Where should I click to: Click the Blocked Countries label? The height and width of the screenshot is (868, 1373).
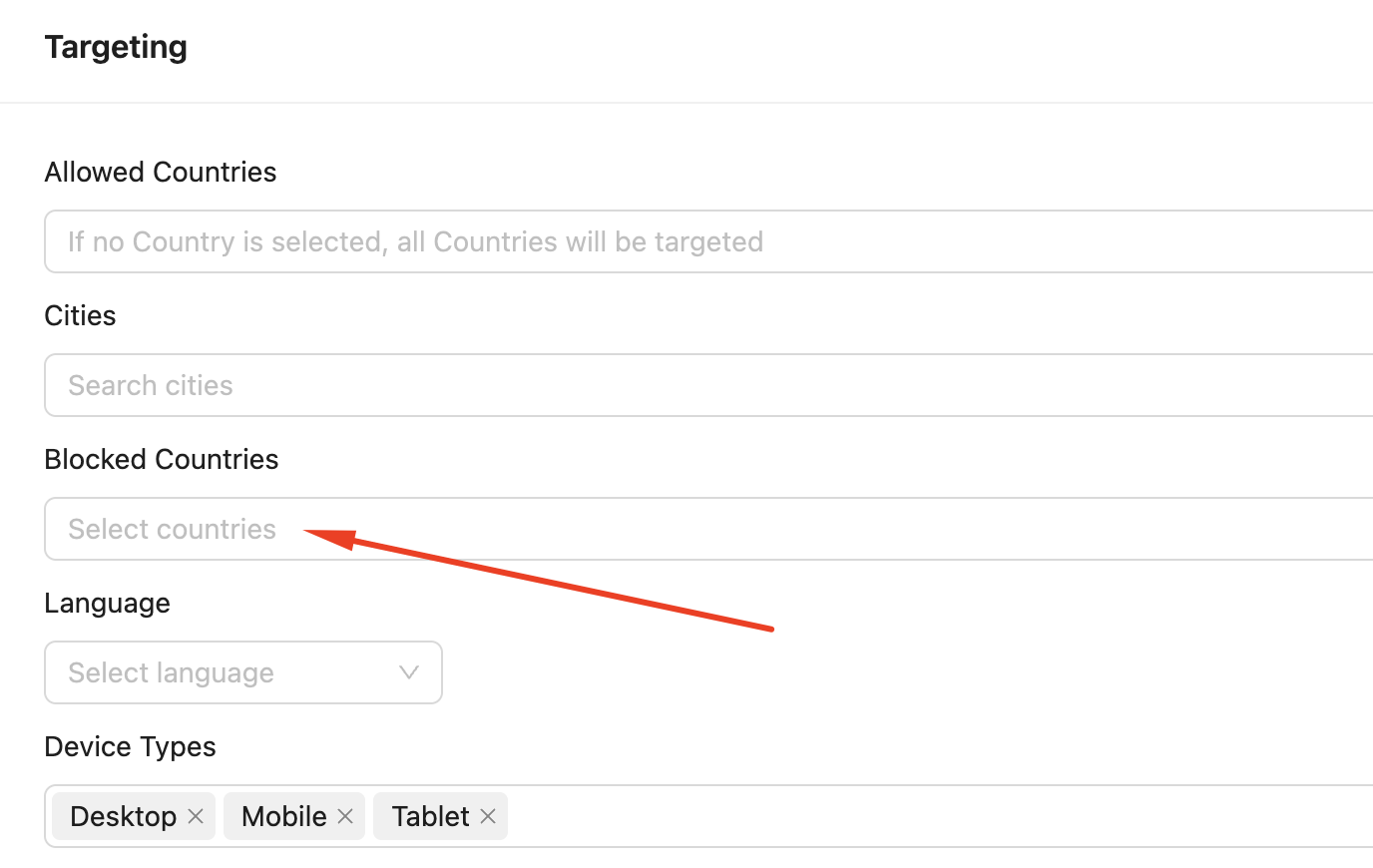tap(162, 459)
